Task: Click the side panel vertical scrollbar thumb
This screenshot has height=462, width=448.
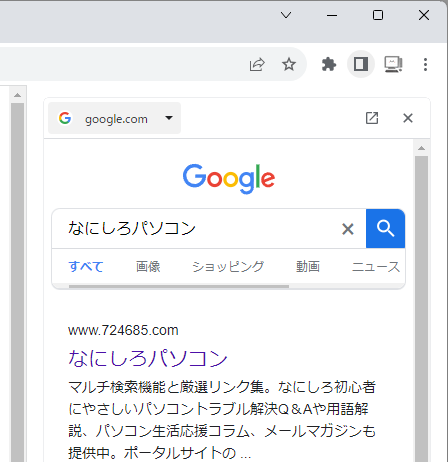Action: 421,309
